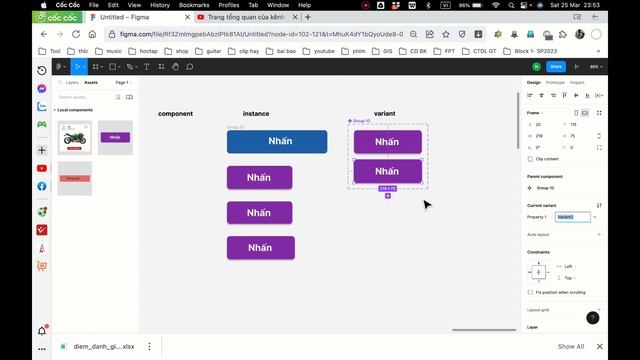Viewport: 640px width, 360px height.
Task: Open the zoom level dropdown
Action: pos(596,67)
